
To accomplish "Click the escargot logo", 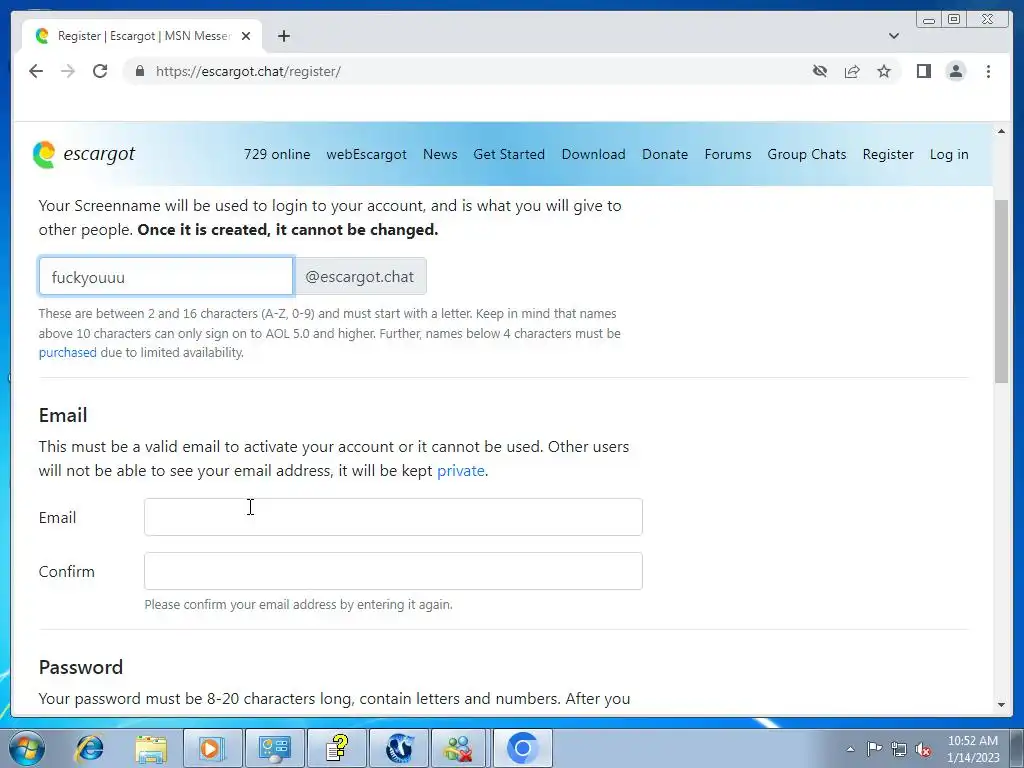I will click(84, 155).
